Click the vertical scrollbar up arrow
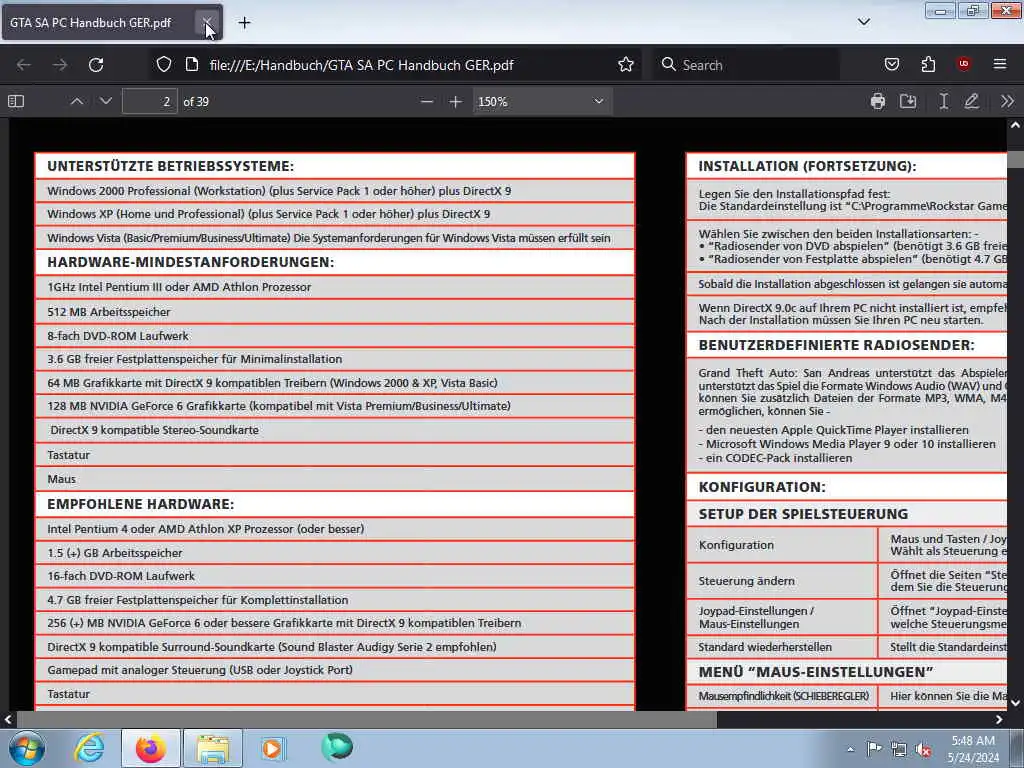 click(x=1015, y=125)
